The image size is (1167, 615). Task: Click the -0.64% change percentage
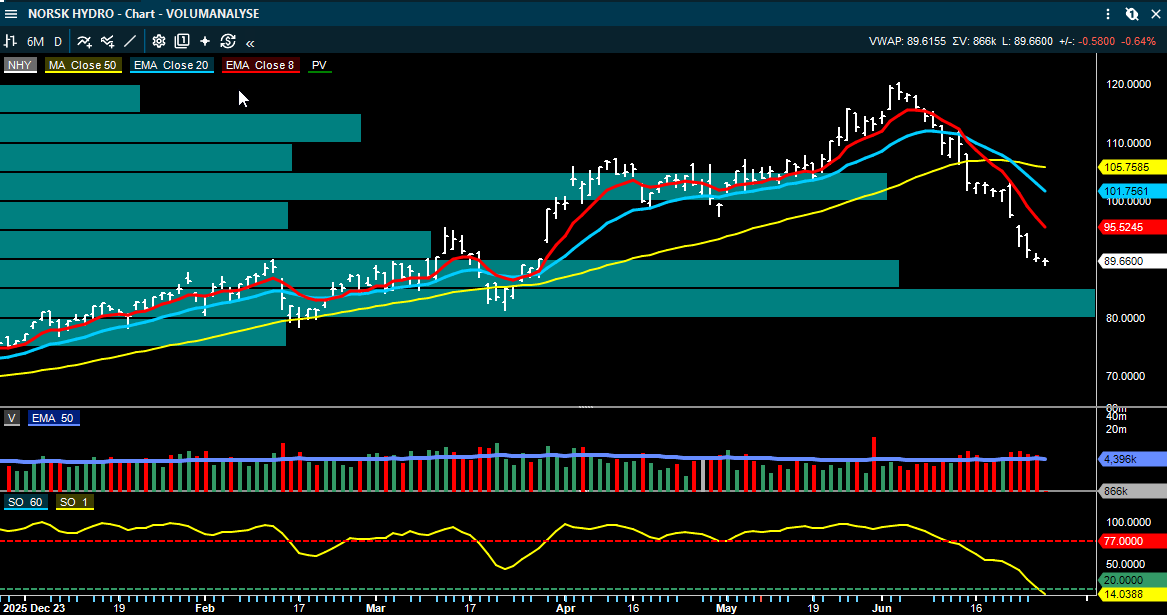pos(1139,42)
